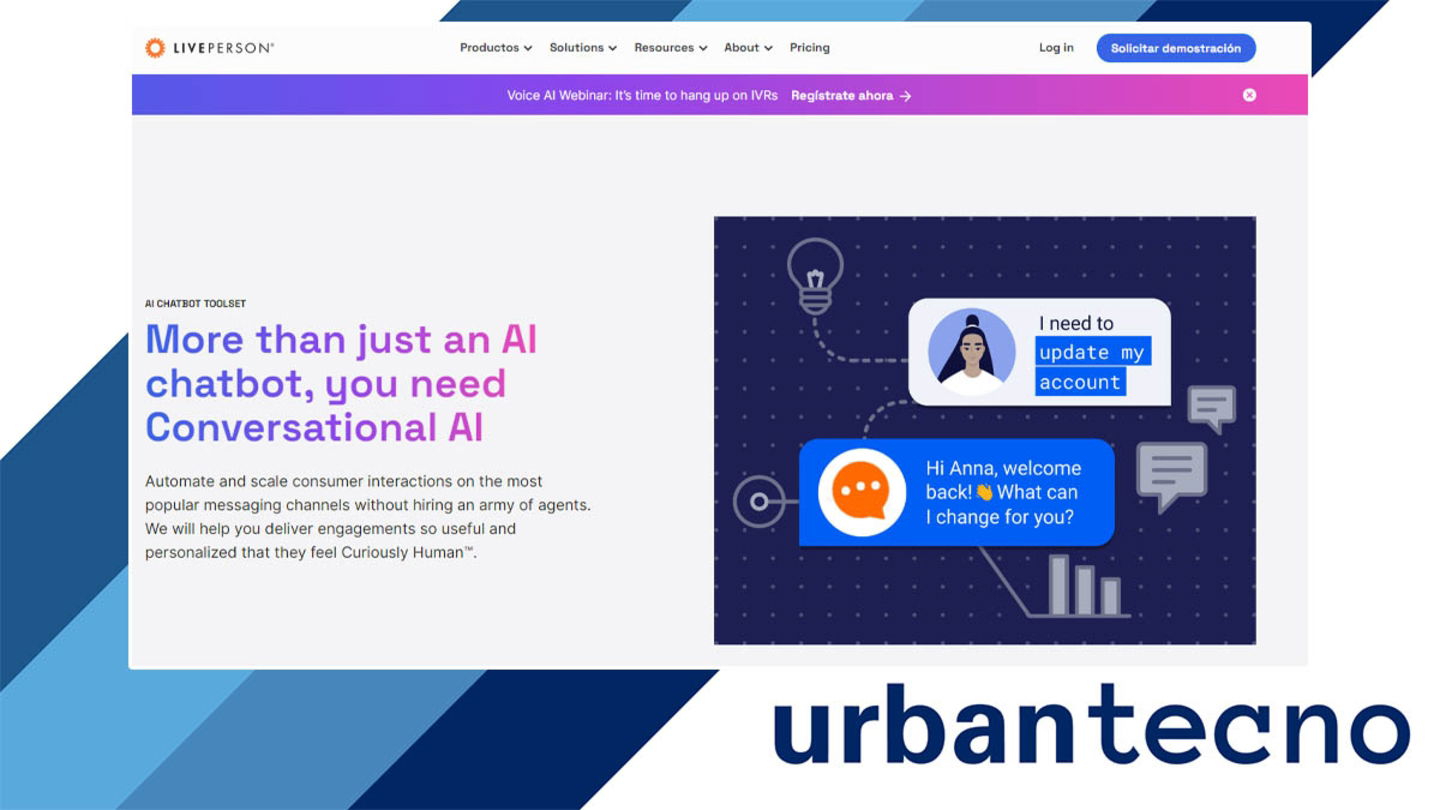Click the bar chart icon in the illustration
Image resolution: width=1440 pixels, height=810 pixels.
[x=1086, y=586]
